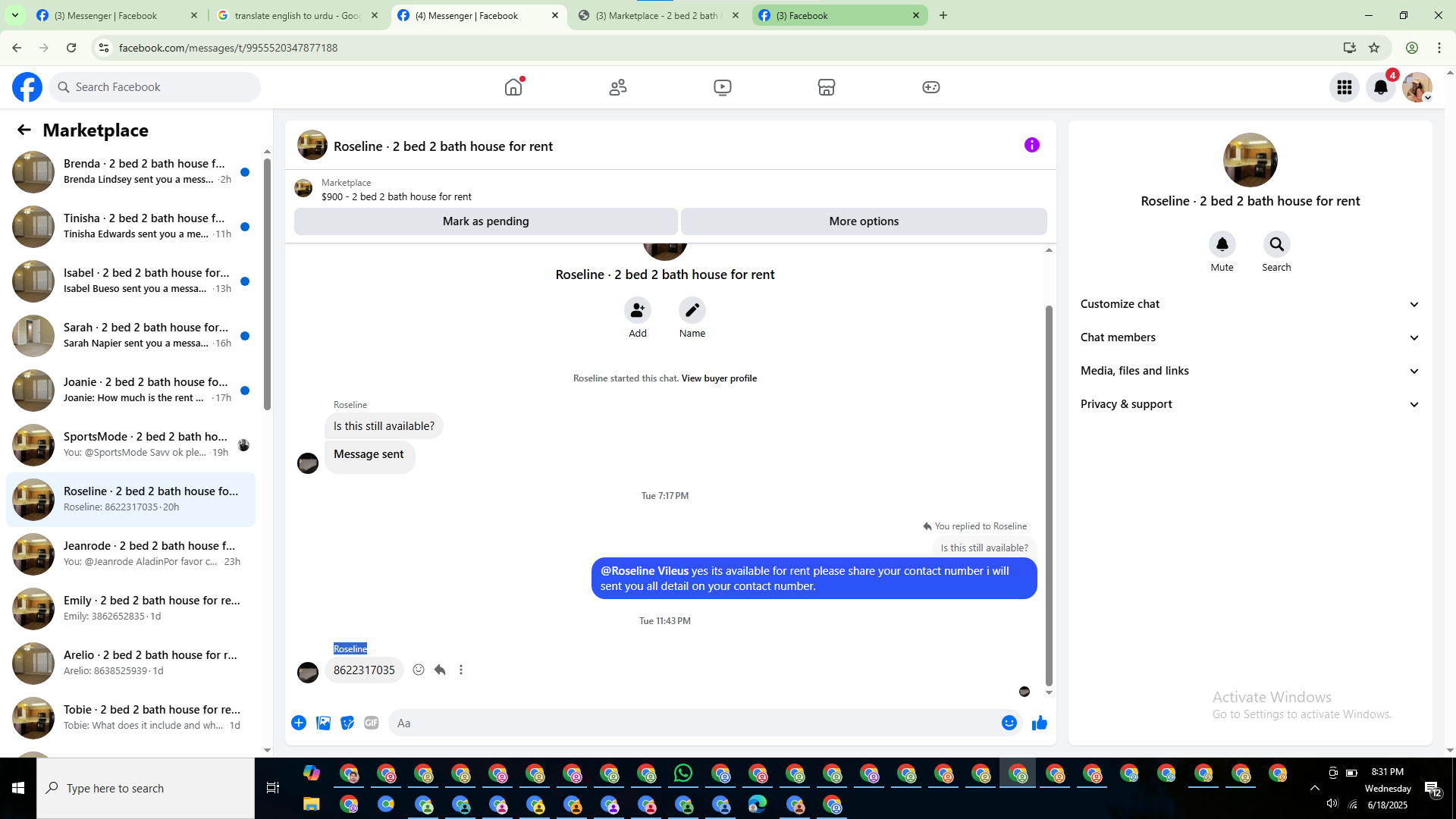Focus the Search Facebook field
Image resolution: width=1456 pixels, height=819 pixels.
(x=155, y=87)
